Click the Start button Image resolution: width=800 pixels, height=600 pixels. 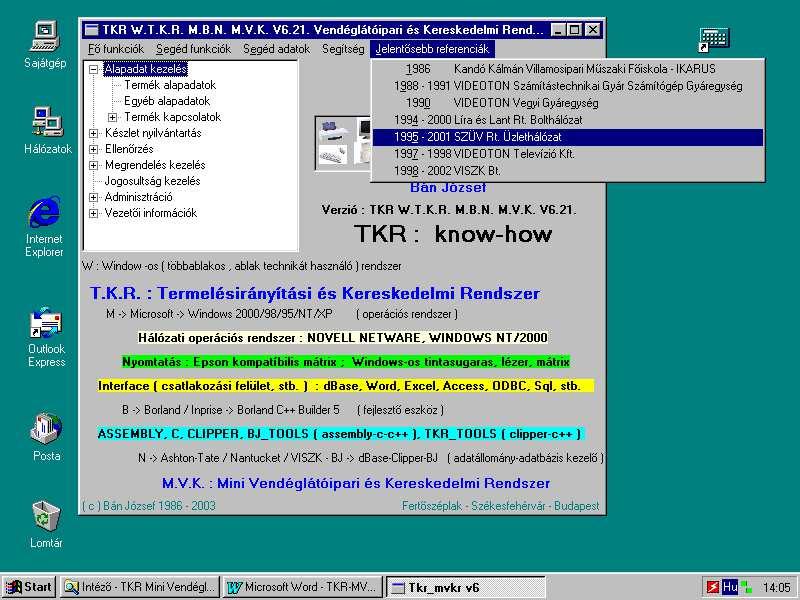point(29,587)
